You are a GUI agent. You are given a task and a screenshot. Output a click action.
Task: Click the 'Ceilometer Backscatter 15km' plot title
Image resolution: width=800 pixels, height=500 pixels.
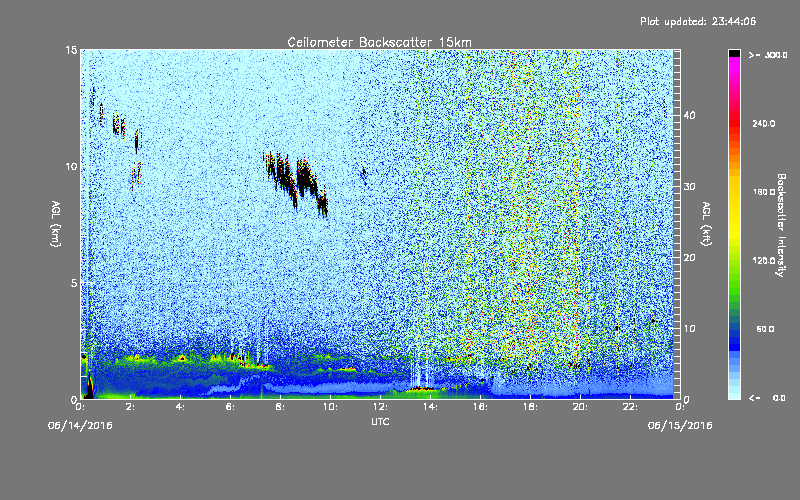380,42
